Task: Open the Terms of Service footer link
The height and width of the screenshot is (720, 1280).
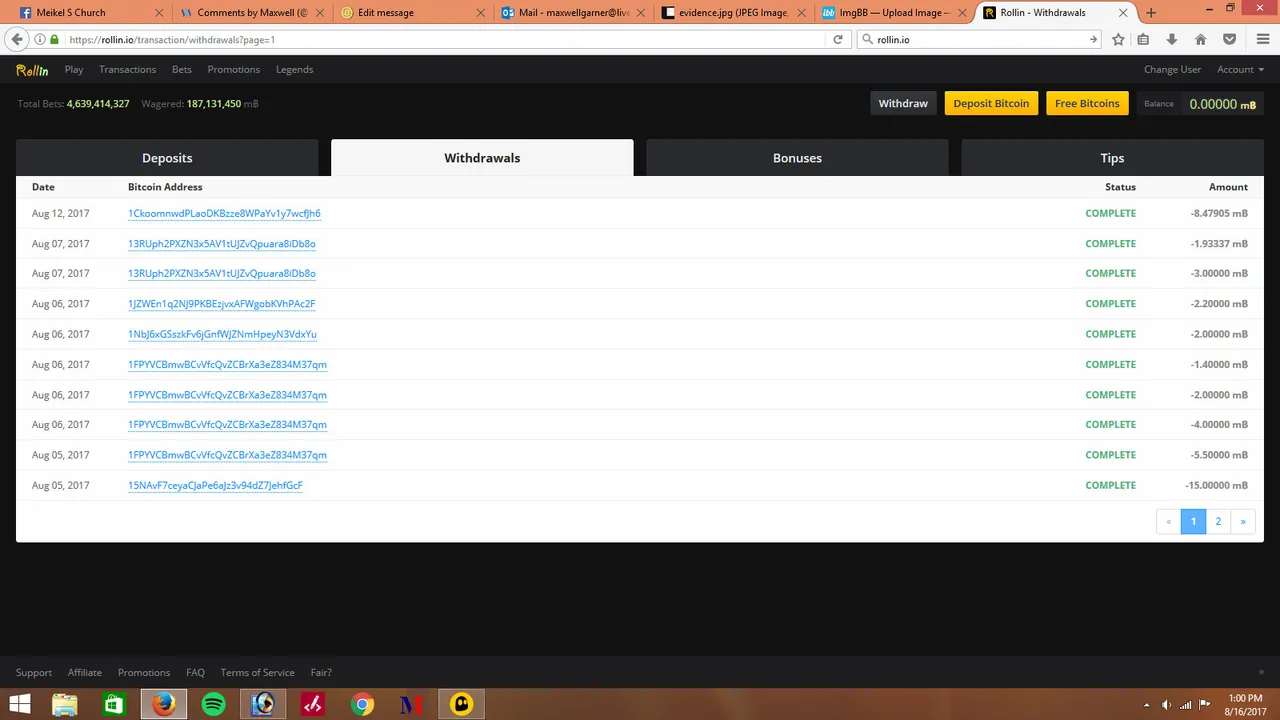Action: [x=257, y=673]
